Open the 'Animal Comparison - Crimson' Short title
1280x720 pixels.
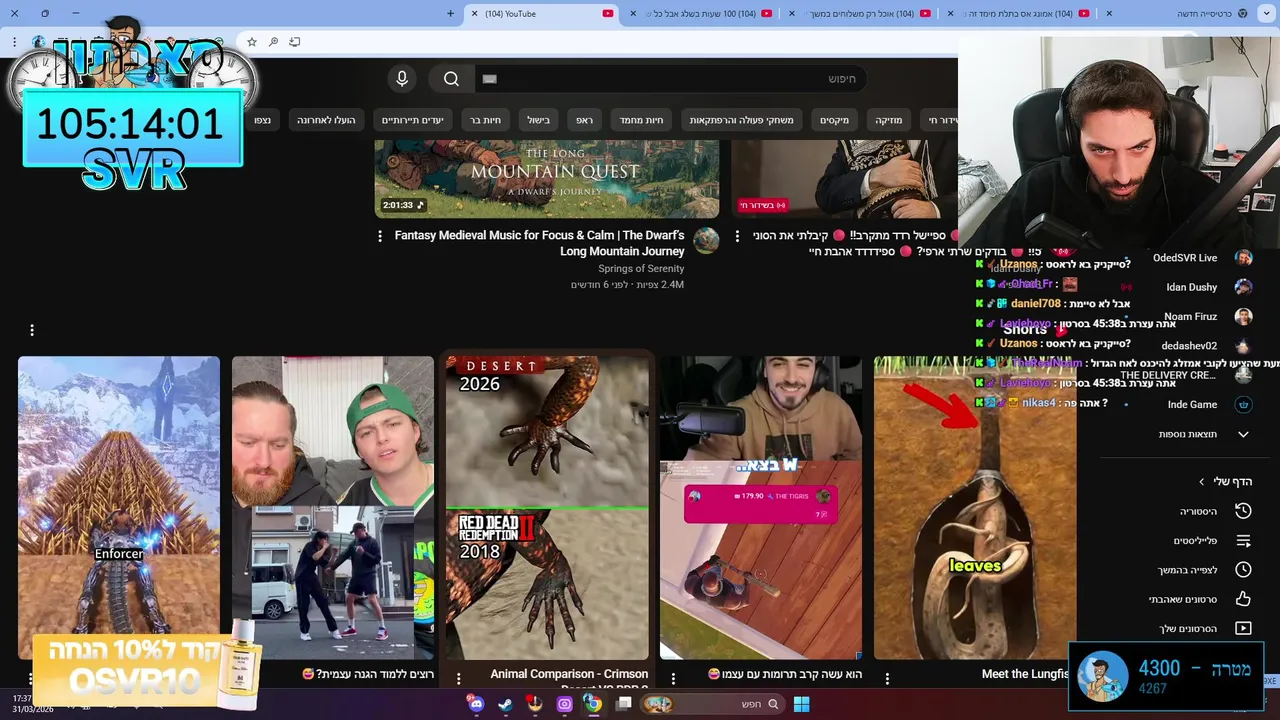coord(570,675)
